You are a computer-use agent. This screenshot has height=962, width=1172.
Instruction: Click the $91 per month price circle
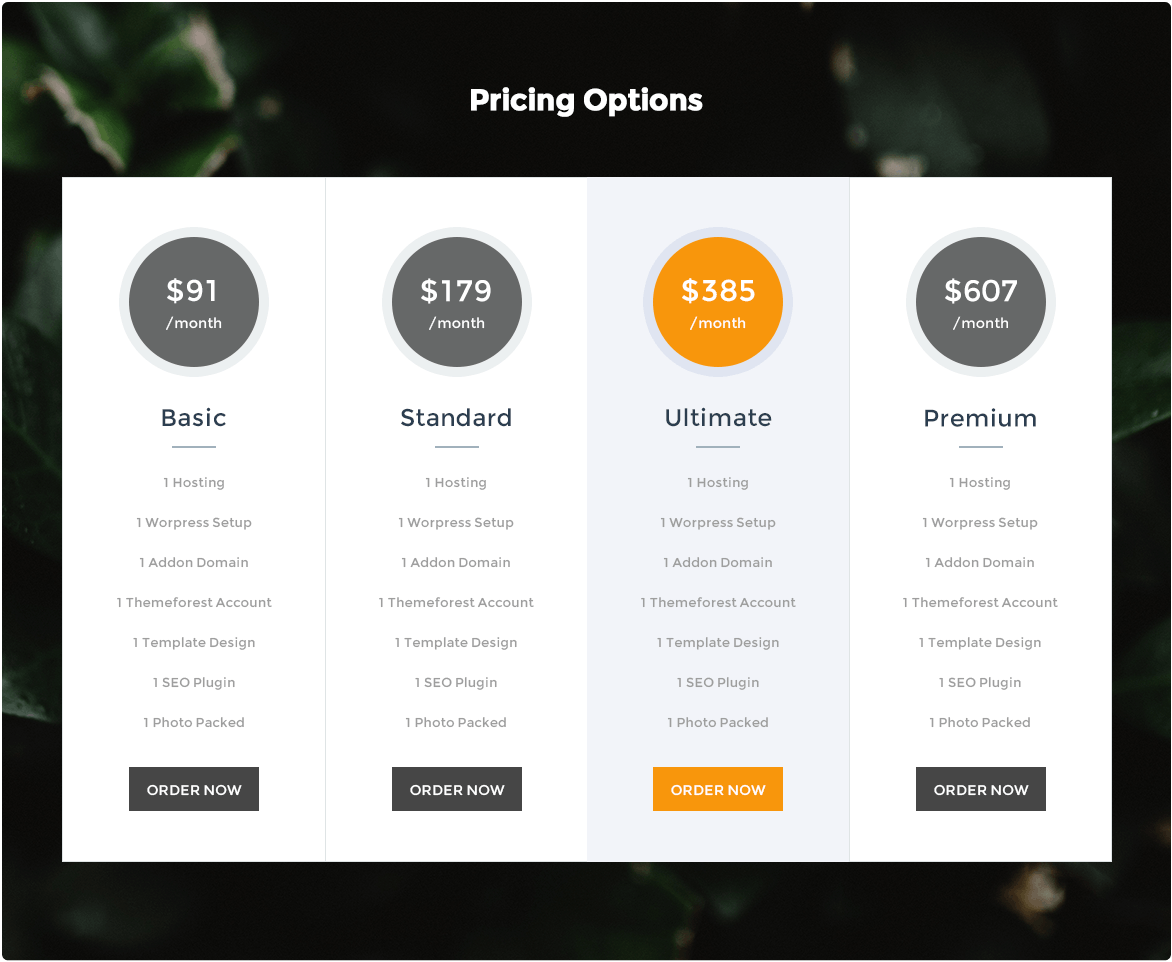(x=194, y=302)
